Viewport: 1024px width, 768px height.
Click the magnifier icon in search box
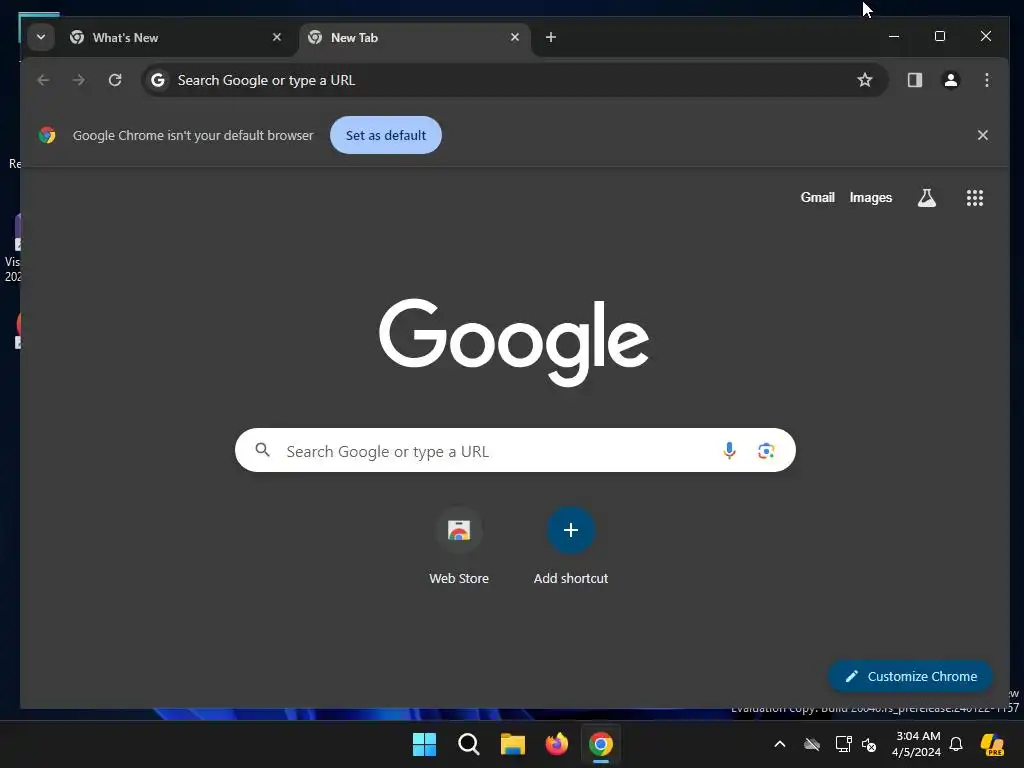click(263, 450)
